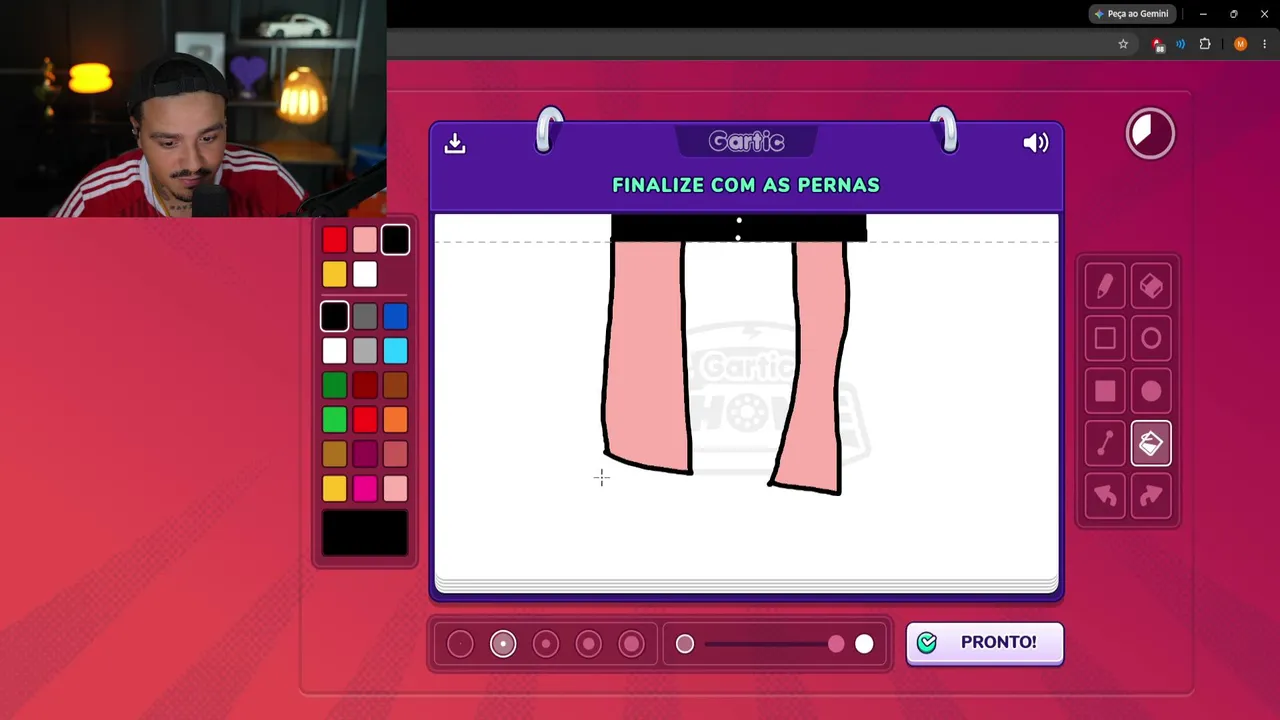Open the large current-color preview box

pyautogui.click(x=365, y=533)
